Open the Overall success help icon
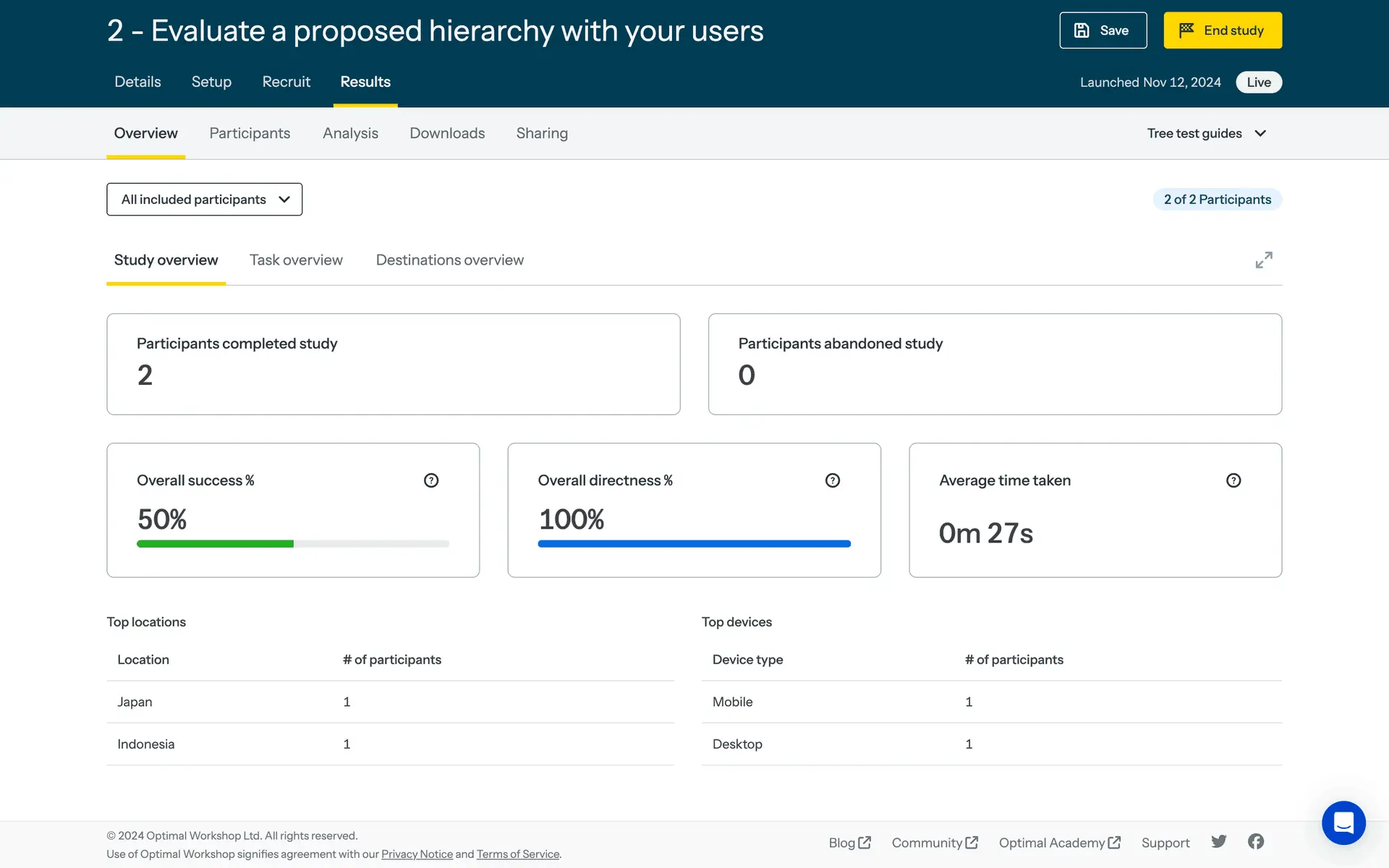Viewport: 1389px width, 868px height. 431,480
